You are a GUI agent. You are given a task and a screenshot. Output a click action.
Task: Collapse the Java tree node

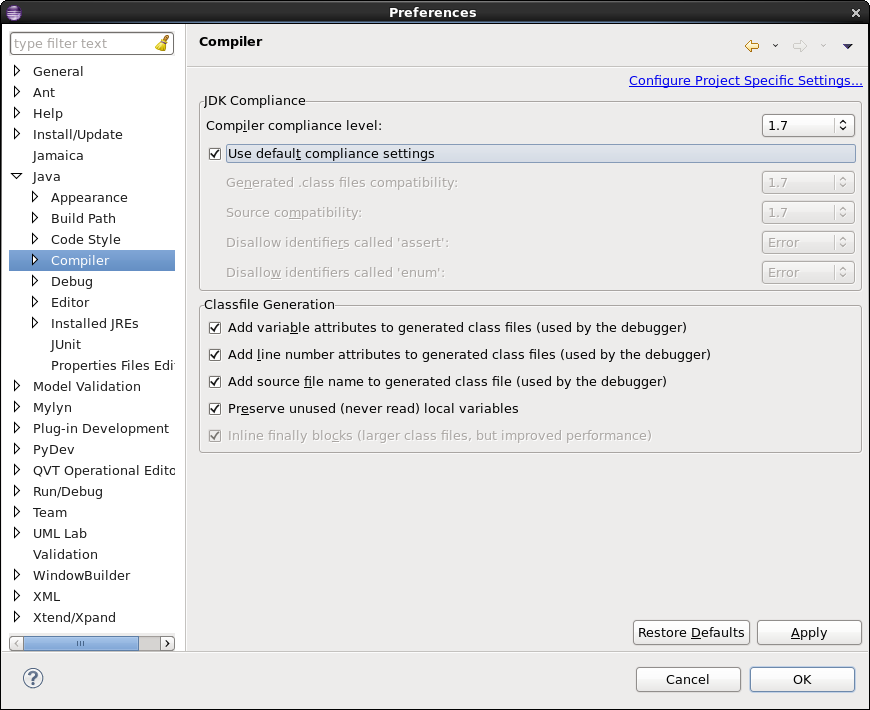[x=17, y=176]
